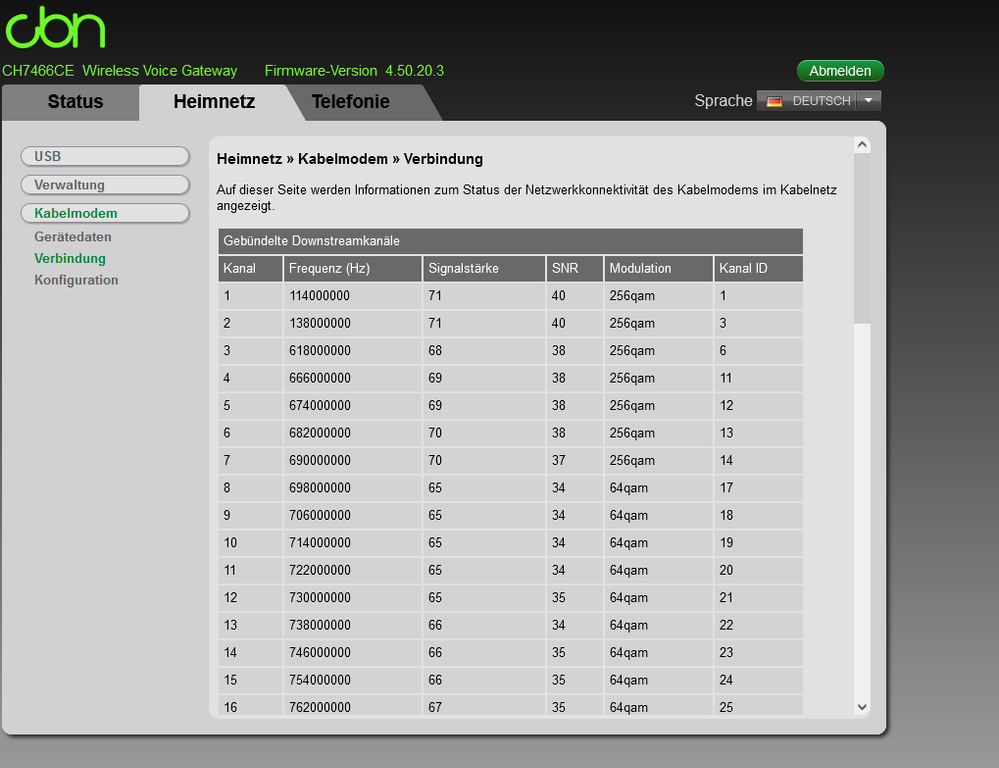The height and width of the screenshot is (768, 999).
Task: Click SNR 37 in 690000000 row
Action: tap(559, 460)
